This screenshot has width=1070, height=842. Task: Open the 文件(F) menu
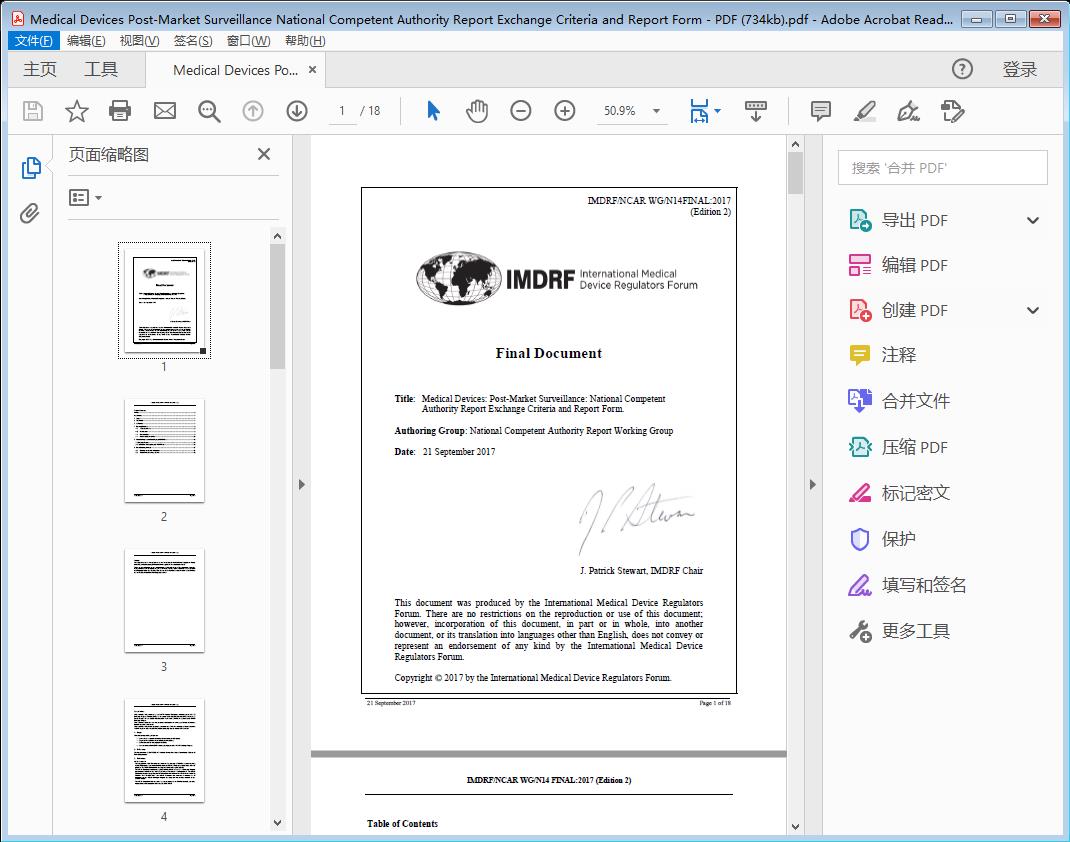tap(33, 41)
